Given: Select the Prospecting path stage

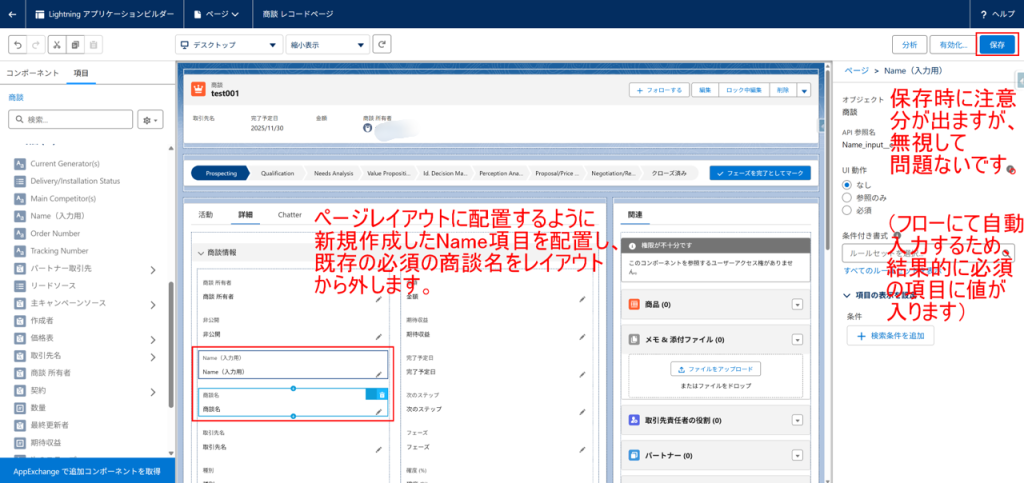Looking at the screenshot, I should pyautogui.click(x=219, y=173).
